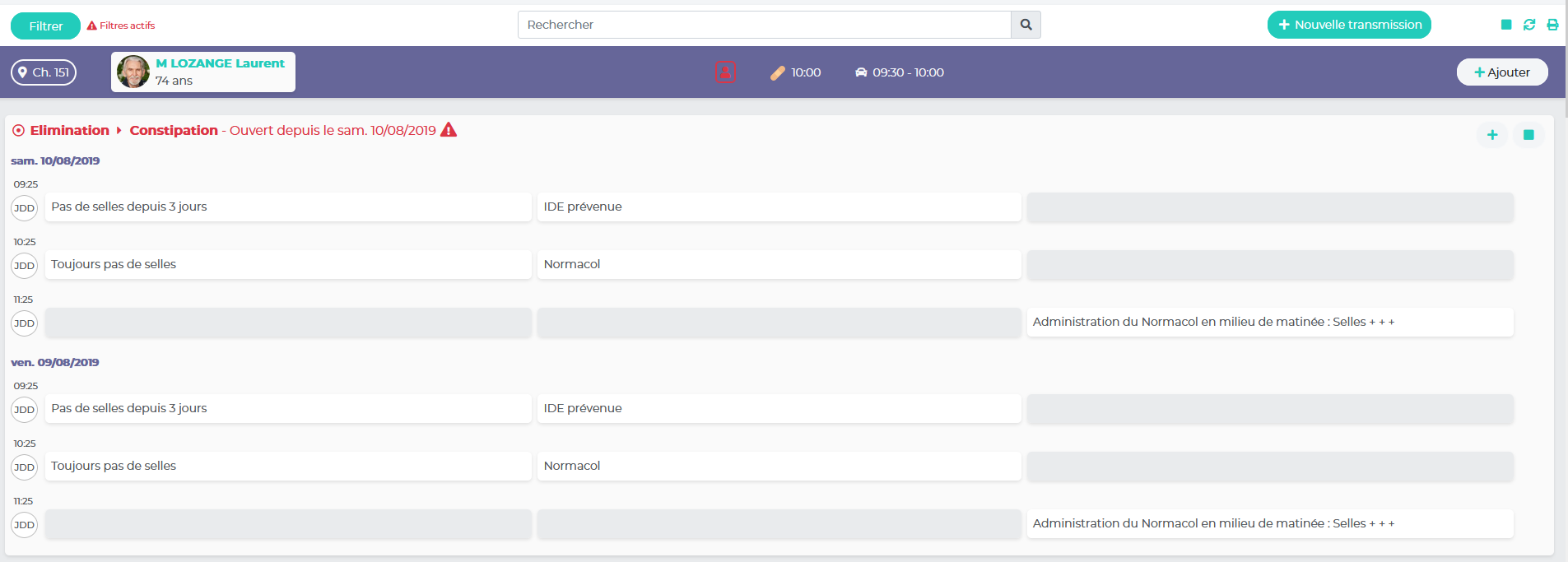The width and height of the screenshot is (1568, 562).
Task: Click the square icon in Constipation section
Action: coord(1528,135)
